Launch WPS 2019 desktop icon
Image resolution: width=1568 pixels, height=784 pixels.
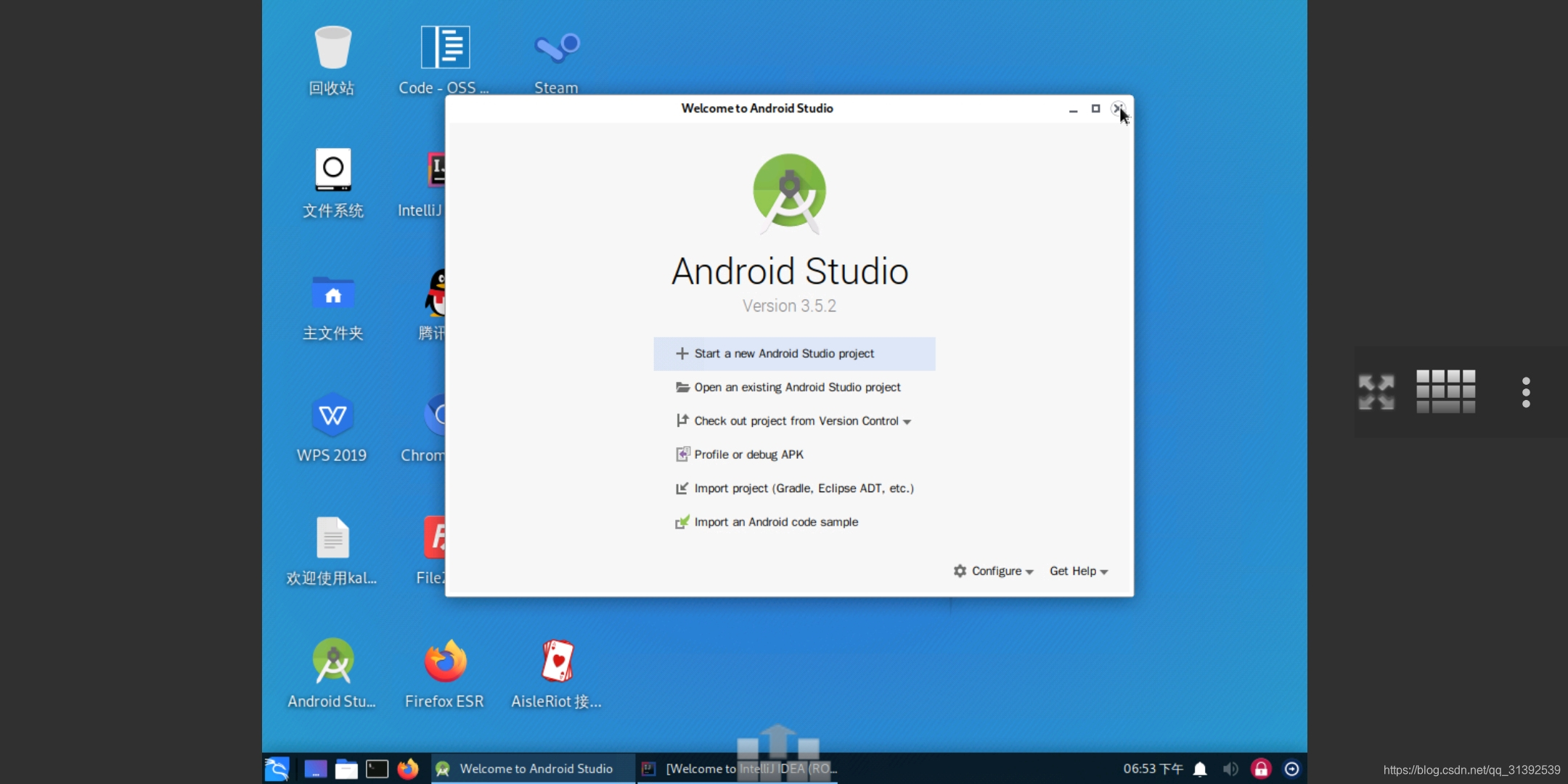tap(332, 415)
